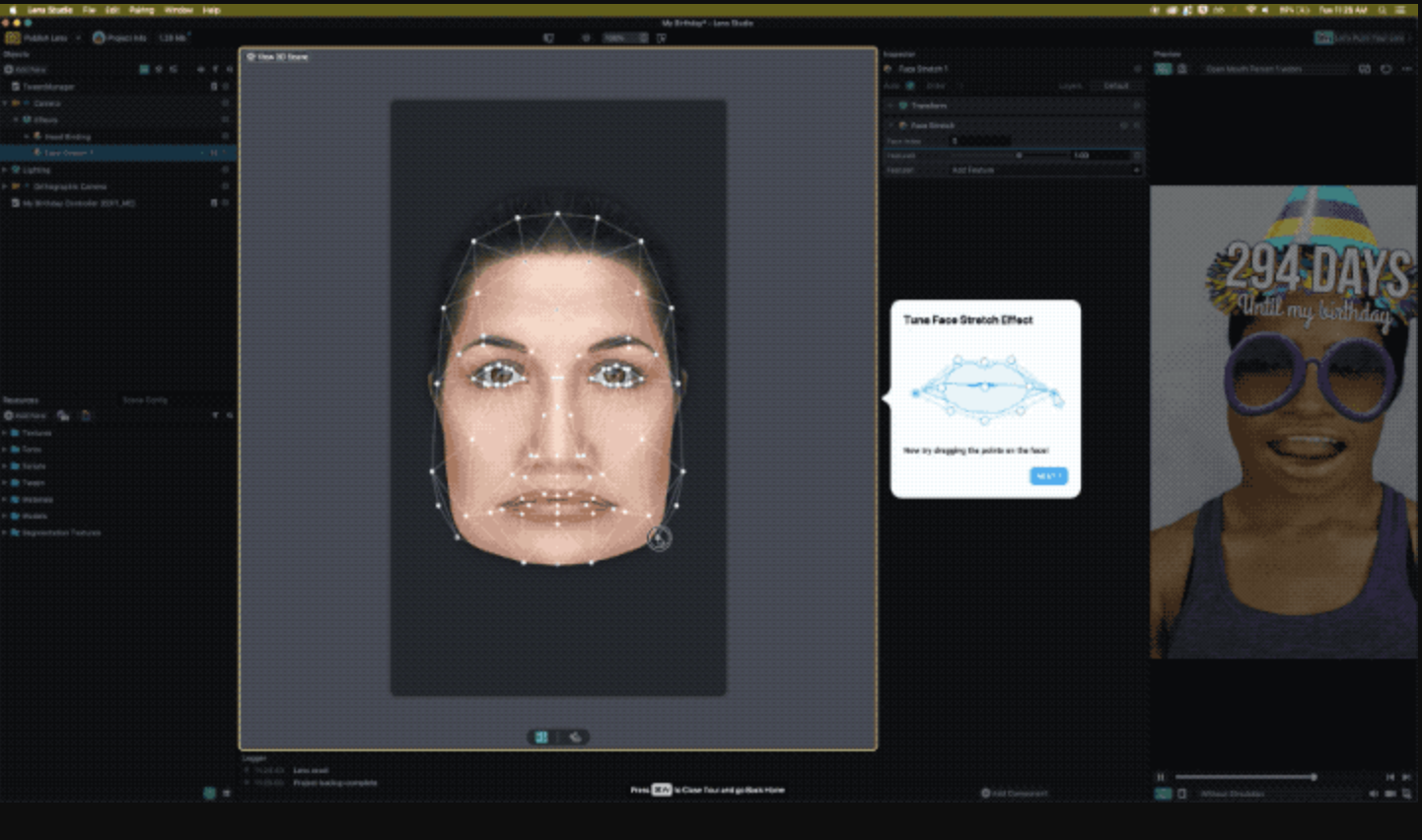Open Project Info
1422x840 pixels.
point(119,37)
